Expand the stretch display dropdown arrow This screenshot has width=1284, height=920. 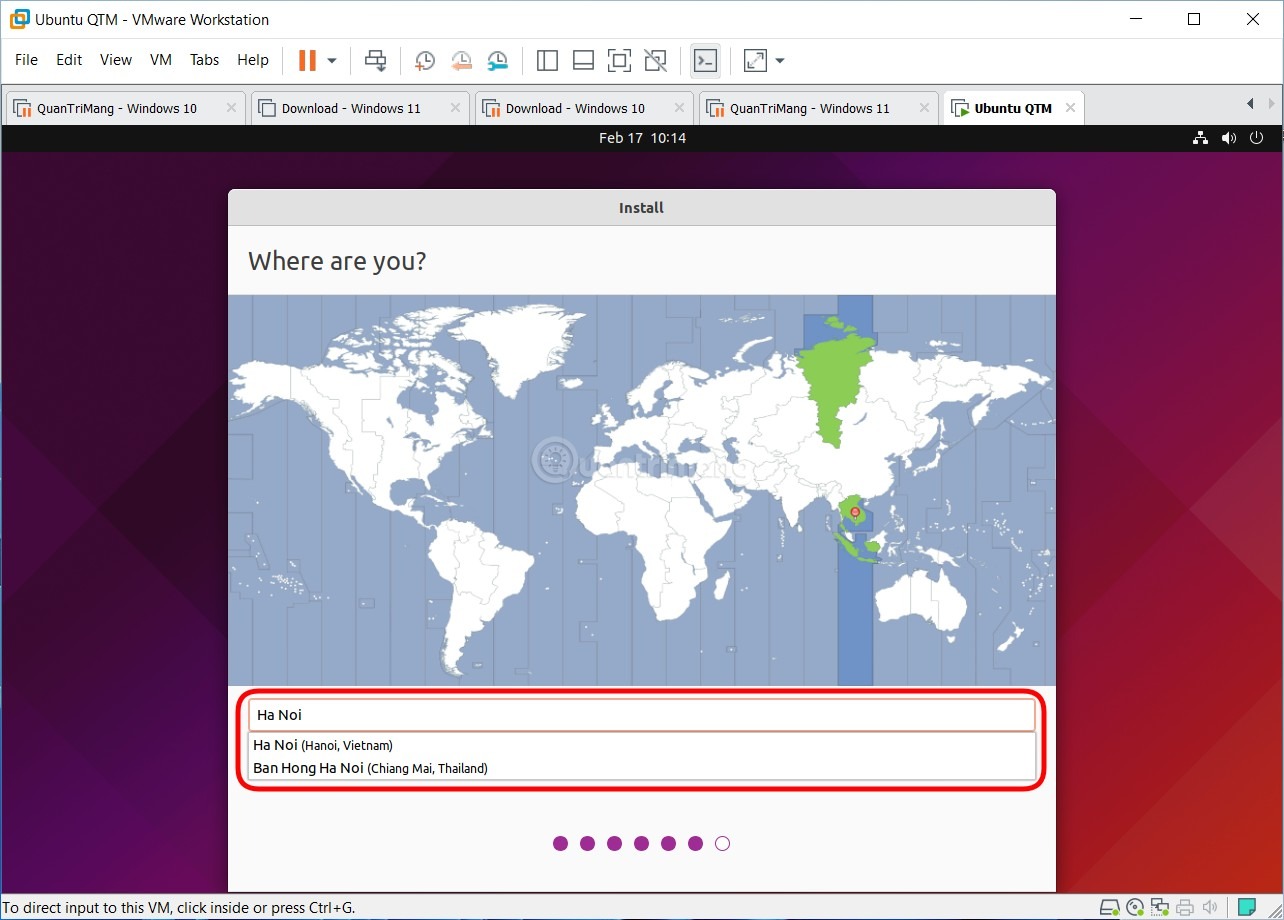tap(780, 61)
